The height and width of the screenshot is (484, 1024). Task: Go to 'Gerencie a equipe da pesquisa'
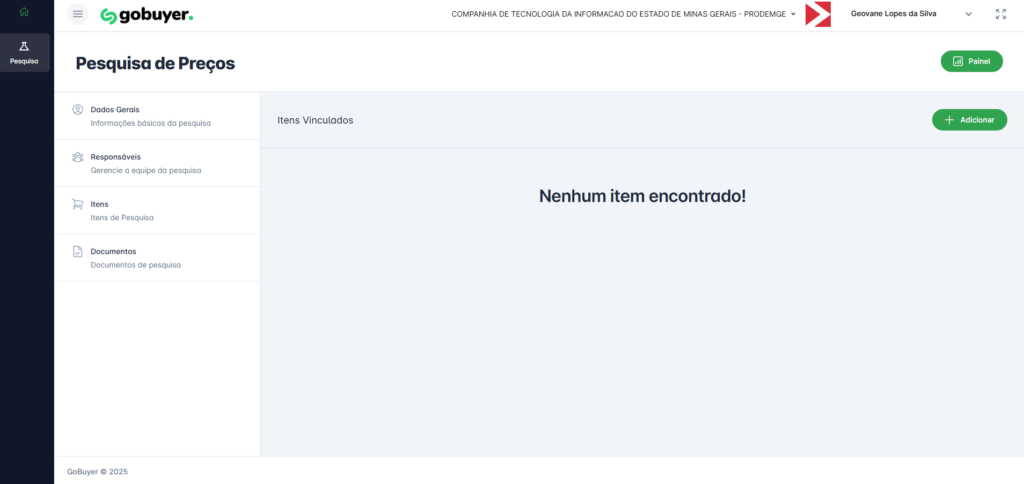pyautogui.click(x=145, y=170)
